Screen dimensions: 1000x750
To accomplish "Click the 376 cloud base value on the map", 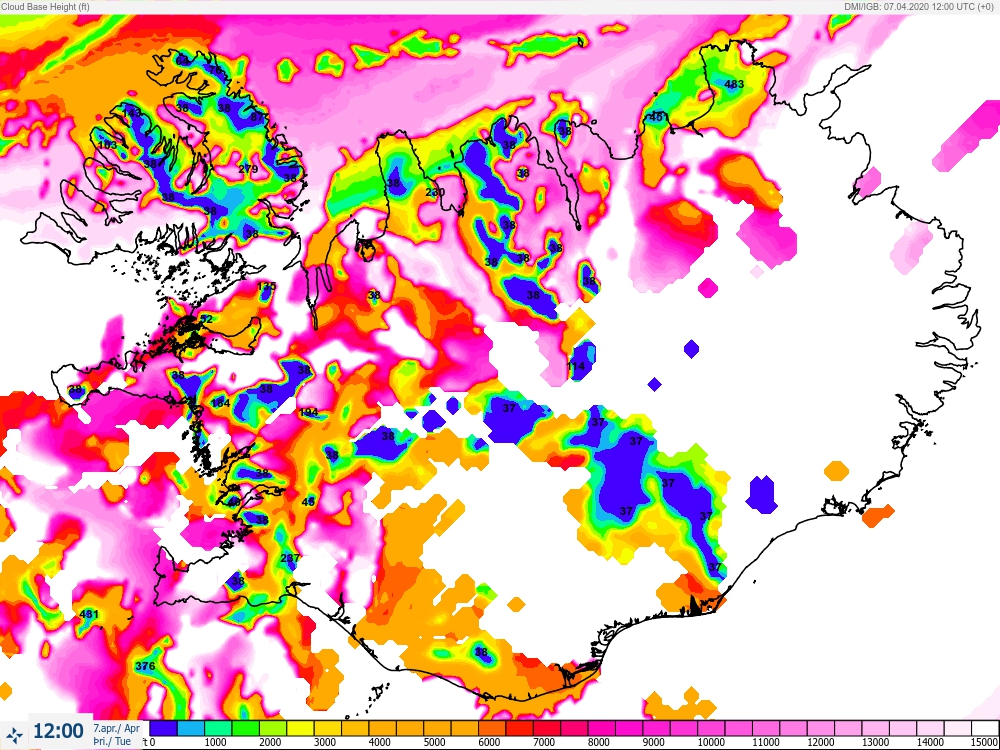I will tap(145, 666).
